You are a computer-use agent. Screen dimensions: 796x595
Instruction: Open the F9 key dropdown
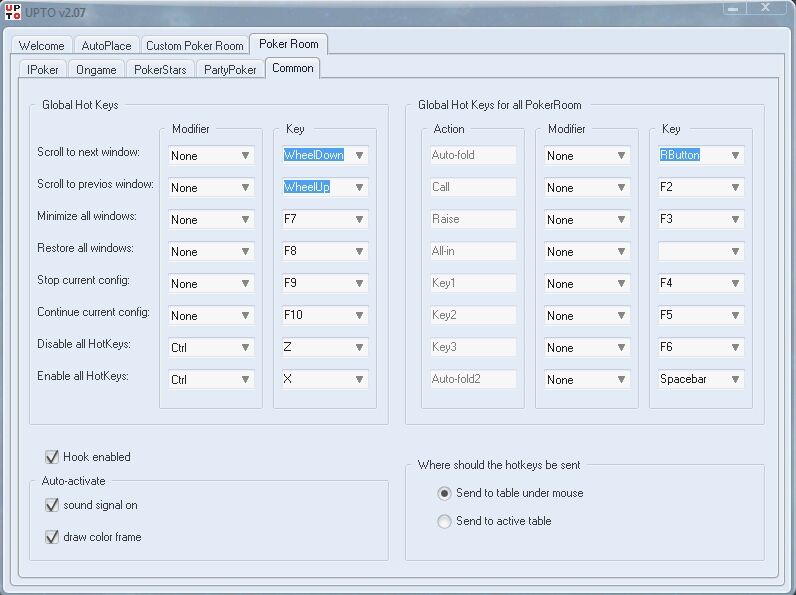click(325, 283)
